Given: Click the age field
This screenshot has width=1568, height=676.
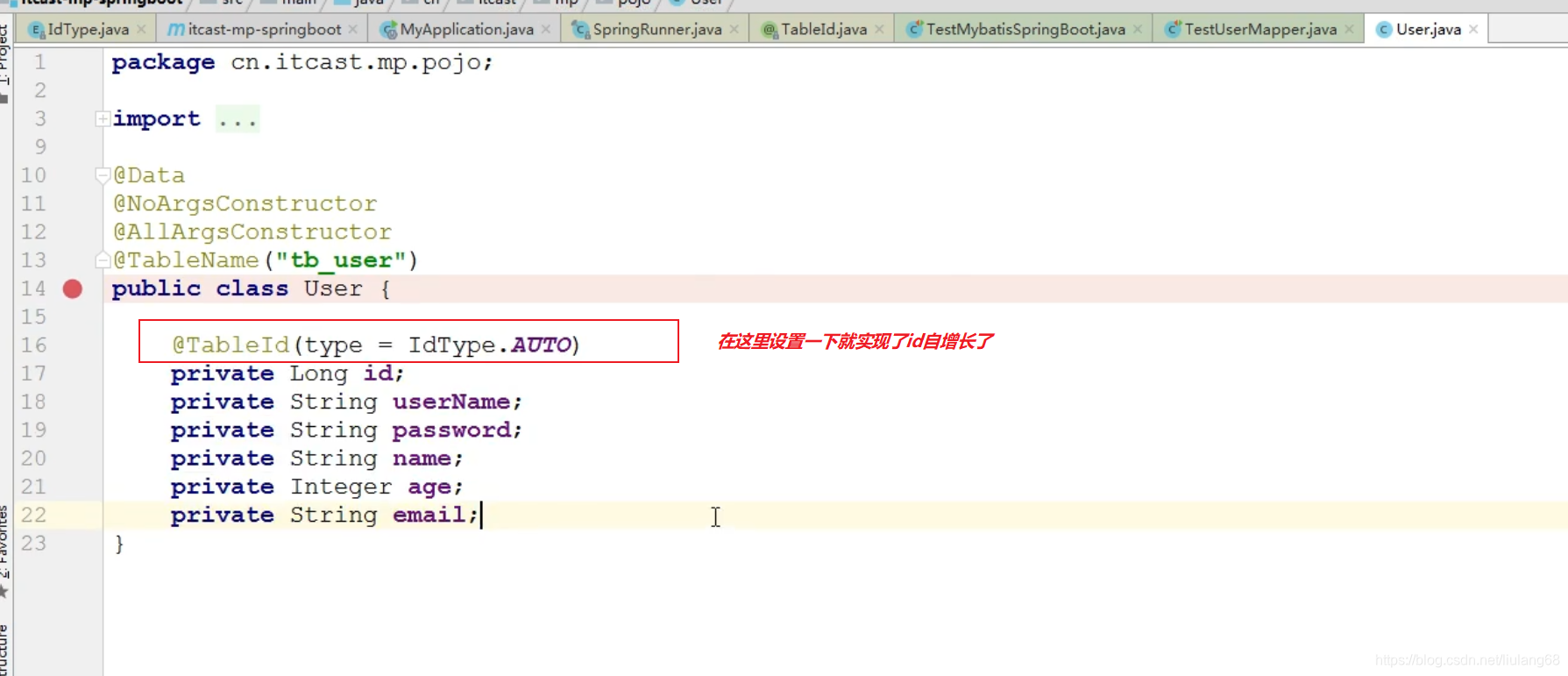Looking at the screenshot, I should coord(429,487).
